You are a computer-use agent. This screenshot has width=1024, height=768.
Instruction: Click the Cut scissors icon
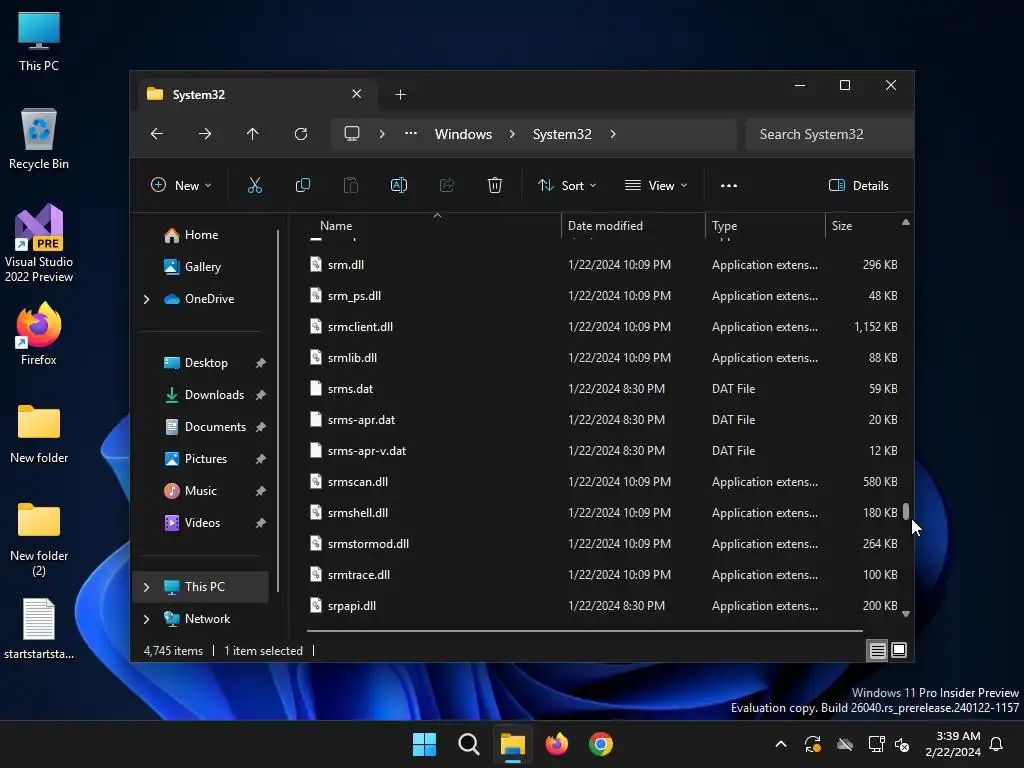[x=255, y=185]
